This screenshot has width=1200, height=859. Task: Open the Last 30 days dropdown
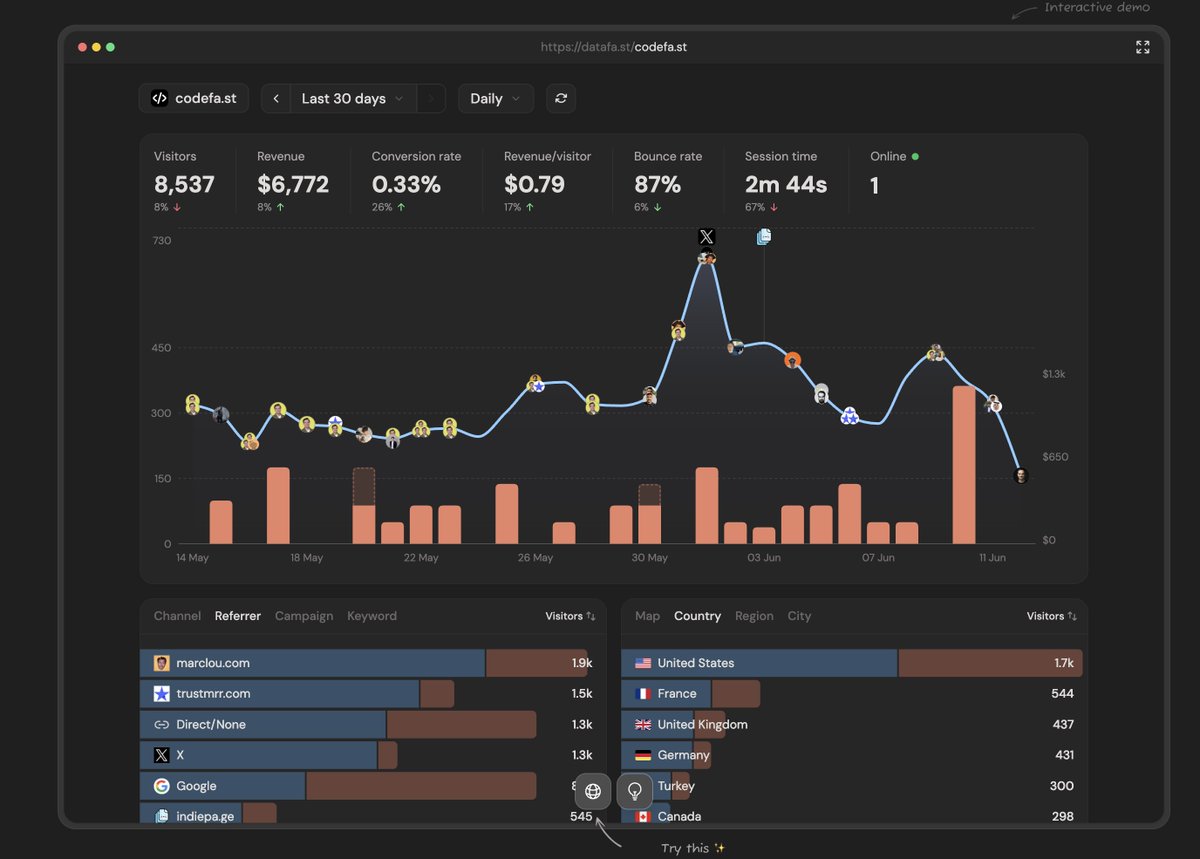pyautogui.click(x=353, y=98)
